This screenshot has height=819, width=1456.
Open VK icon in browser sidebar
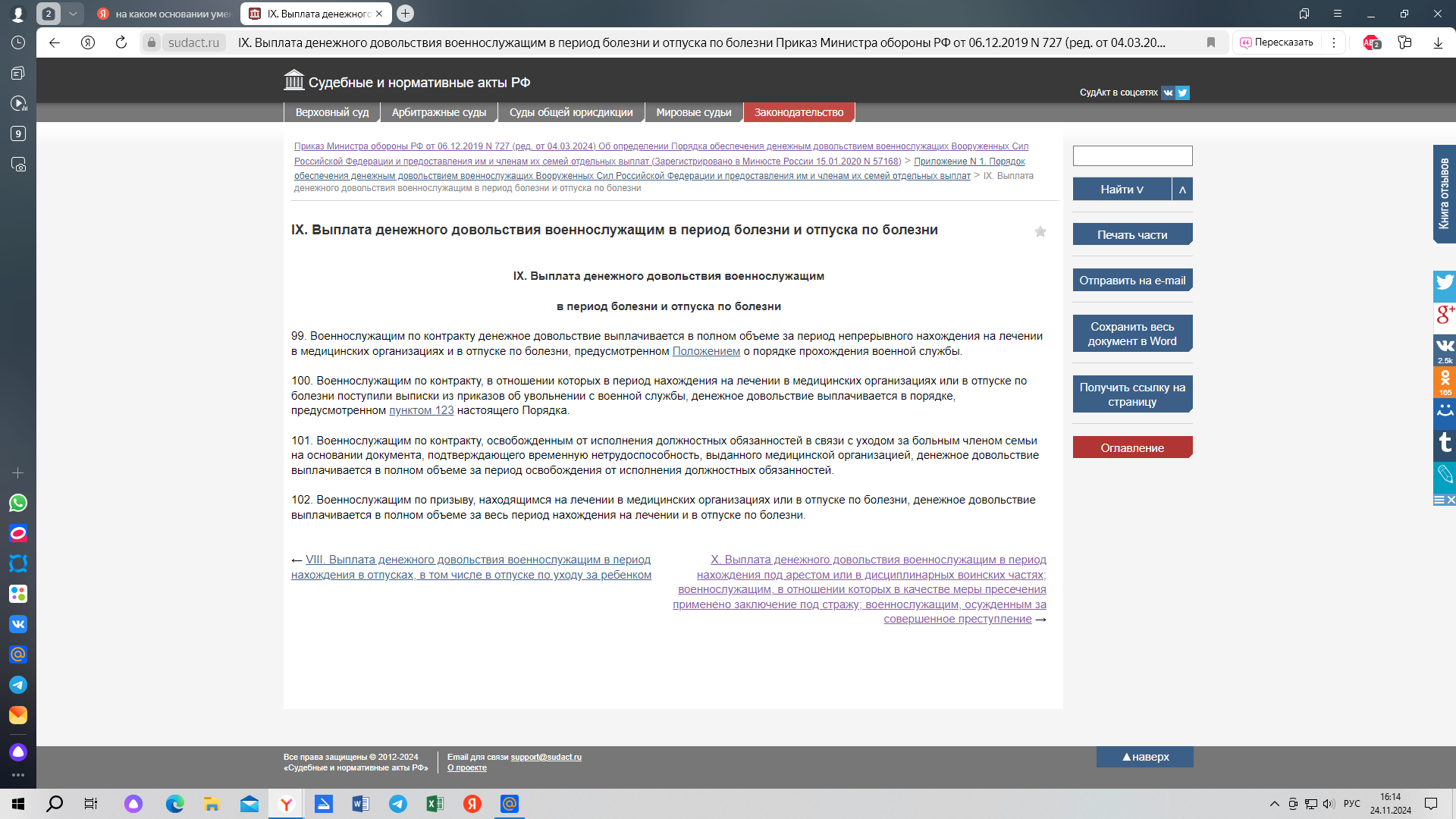[x=18, y=624]
